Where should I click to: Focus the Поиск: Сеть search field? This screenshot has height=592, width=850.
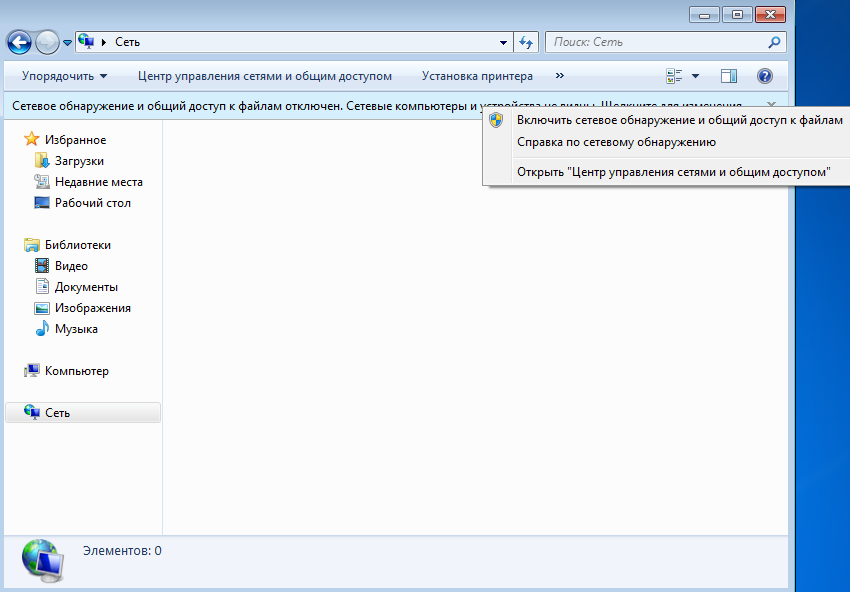click(656, 42)
